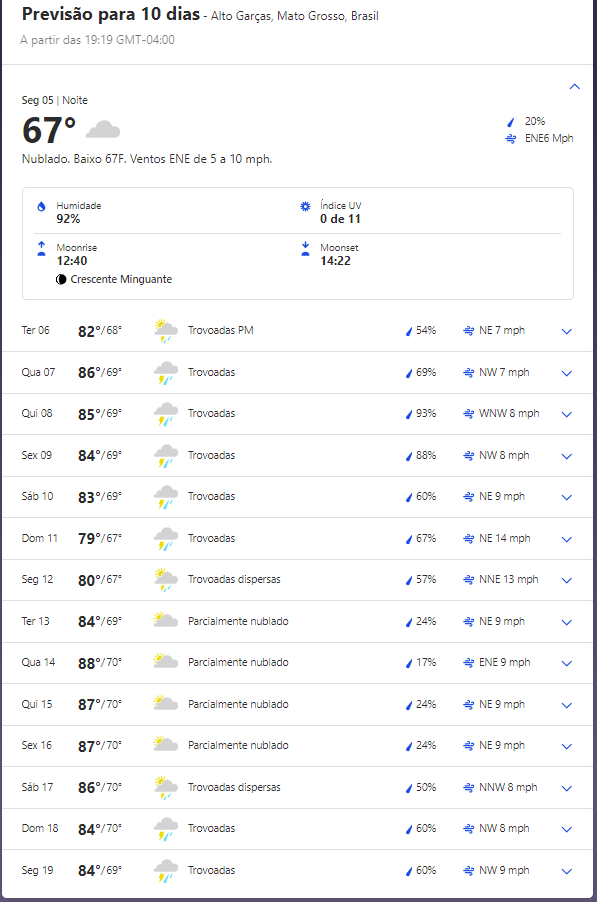Expand the Seg 19 forecast chevron
597x902 pixels.
click(x=567, y=871)
